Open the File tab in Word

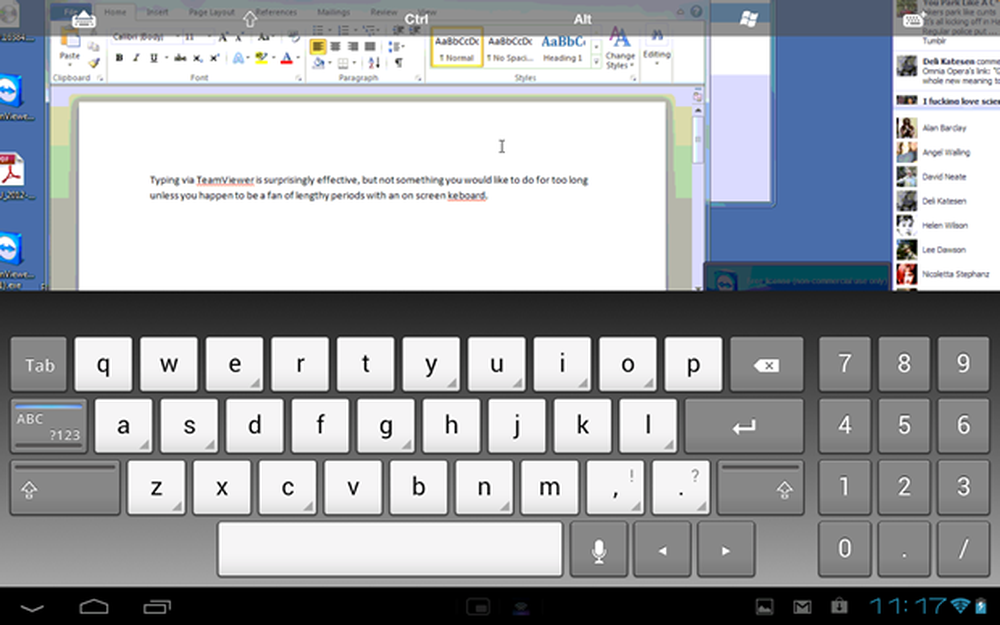(71, 11)
